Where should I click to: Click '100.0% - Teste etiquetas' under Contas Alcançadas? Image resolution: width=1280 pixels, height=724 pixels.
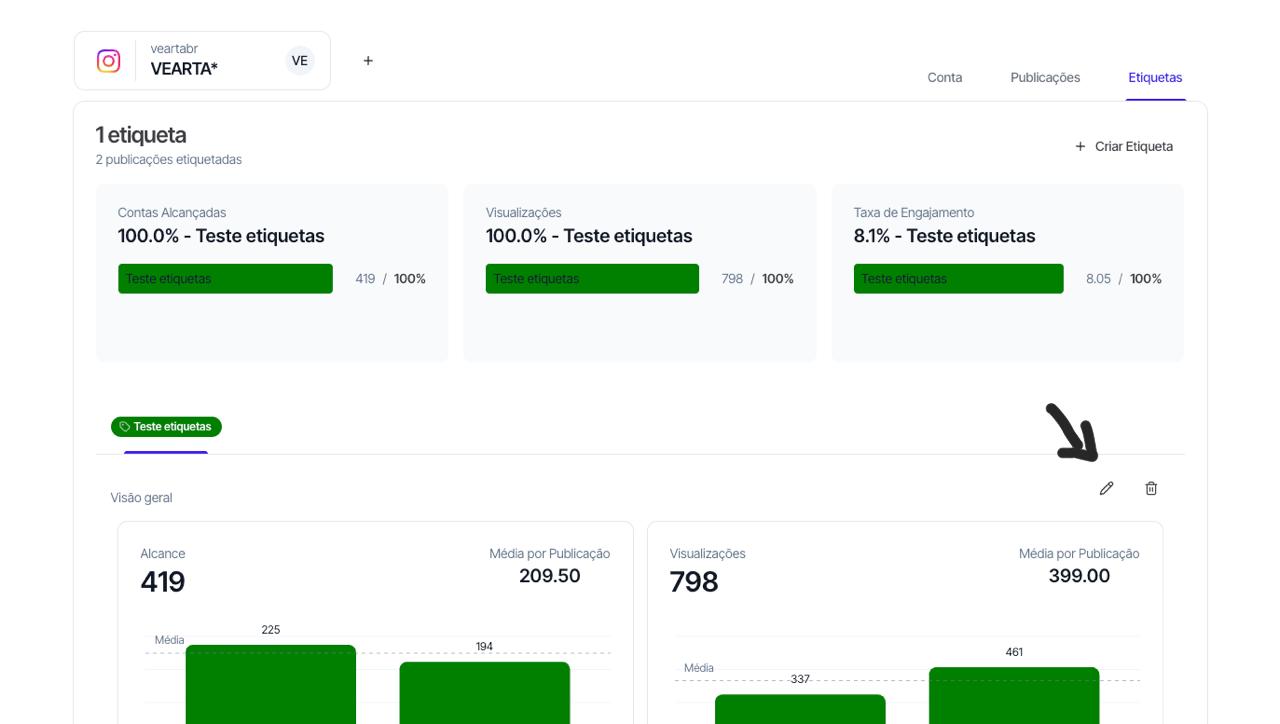pyautogui.click(x=221, y=236)
